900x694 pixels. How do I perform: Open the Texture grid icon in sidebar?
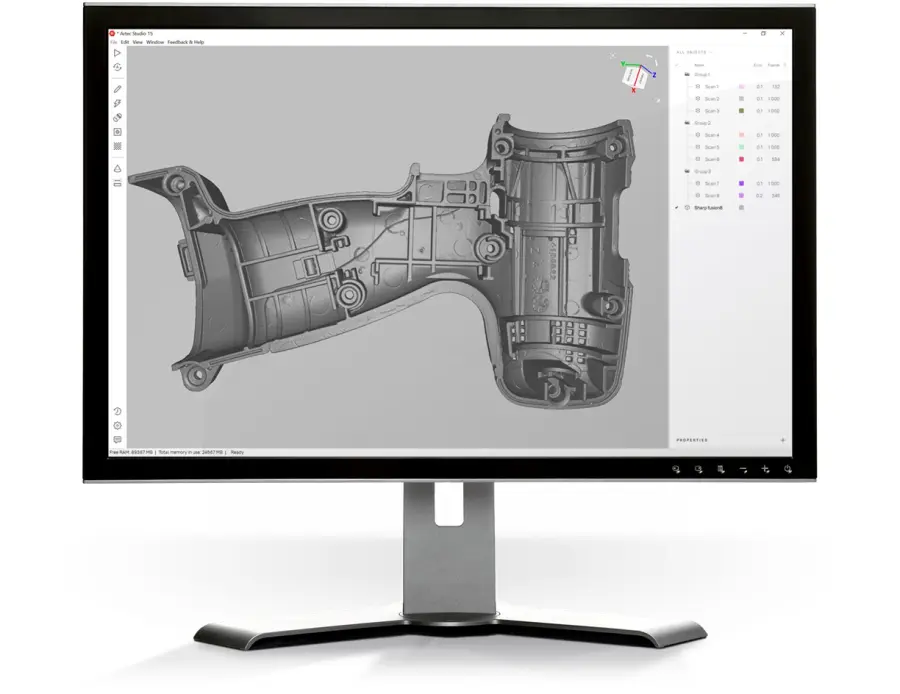point(119,146)
